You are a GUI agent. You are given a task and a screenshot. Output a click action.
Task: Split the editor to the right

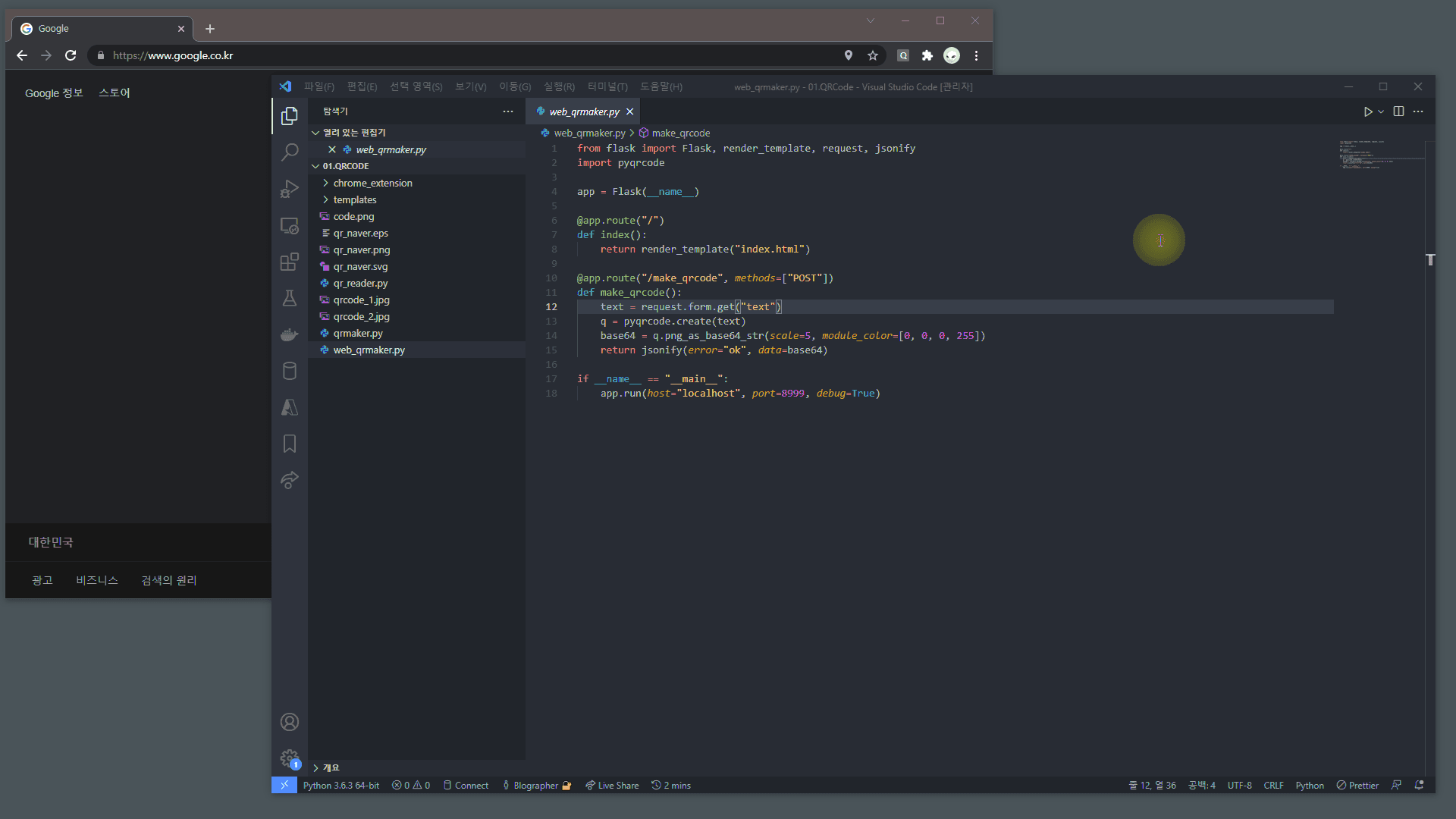pos(1398,111)
